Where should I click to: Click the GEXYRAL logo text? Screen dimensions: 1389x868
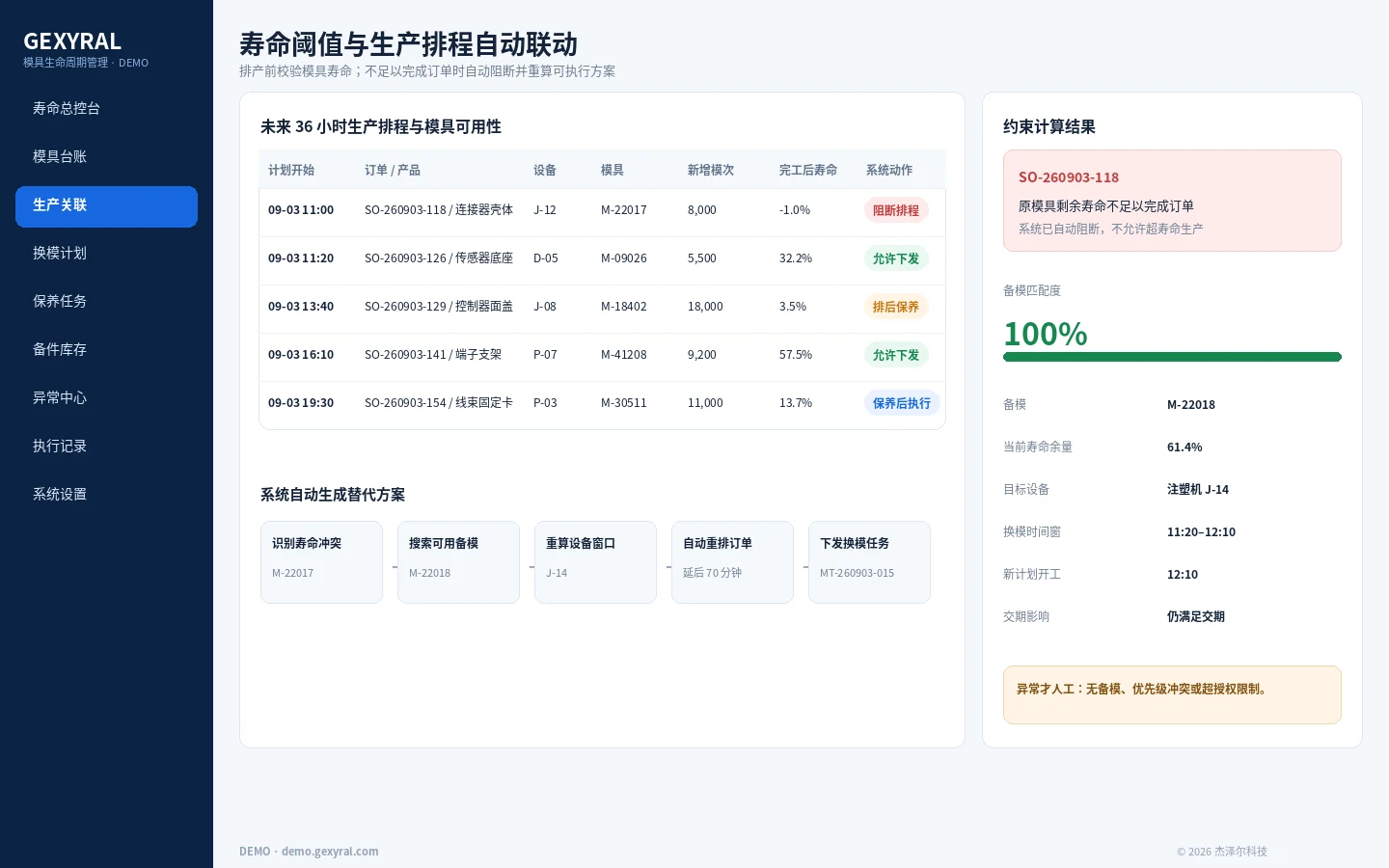tap(72, 41)
